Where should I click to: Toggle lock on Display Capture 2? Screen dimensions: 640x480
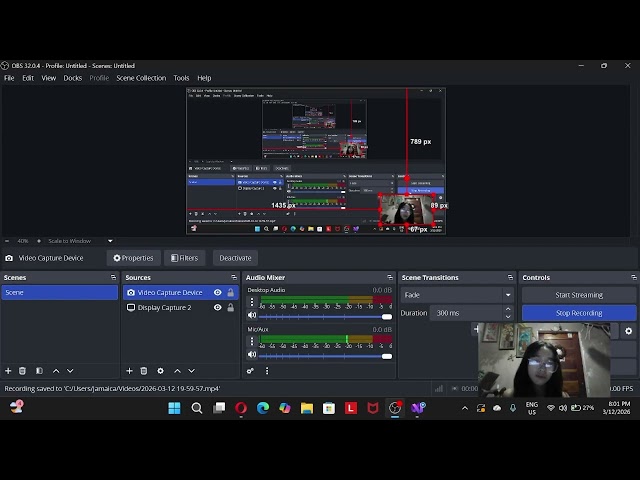point(231,308)
